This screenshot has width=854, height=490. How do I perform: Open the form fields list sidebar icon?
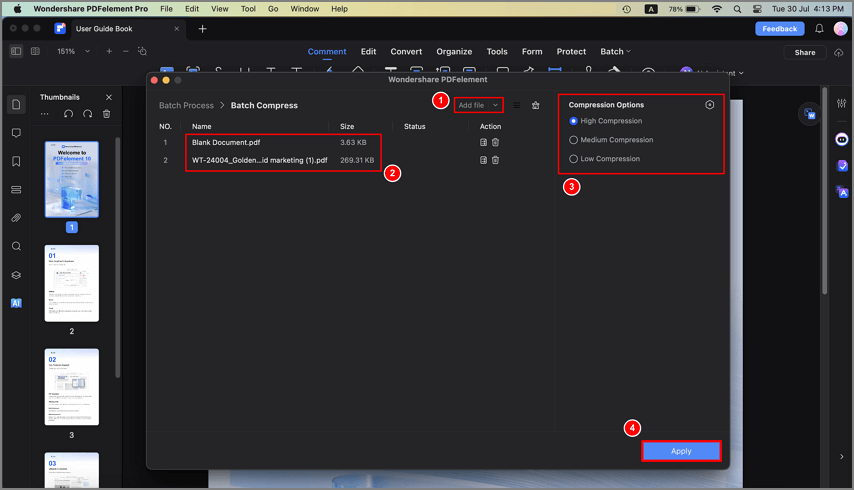click(x=16, y=189)
